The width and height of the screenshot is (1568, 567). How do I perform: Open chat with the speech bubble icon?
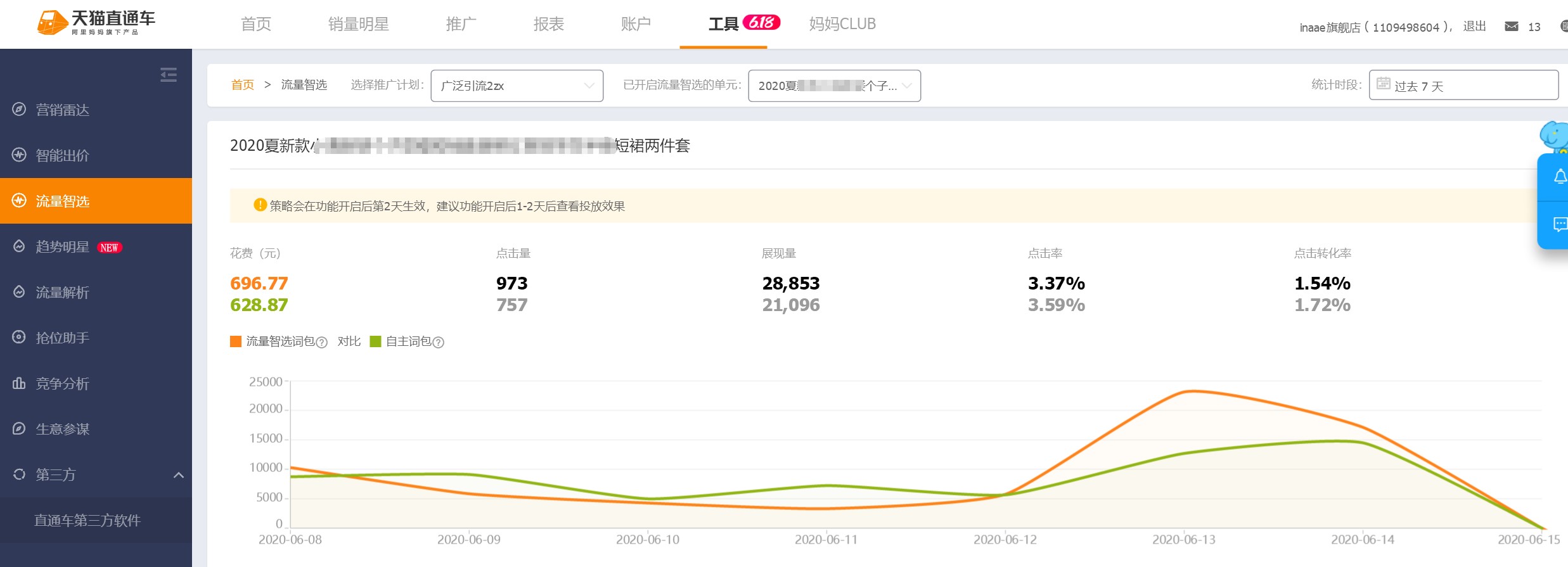1560,224
